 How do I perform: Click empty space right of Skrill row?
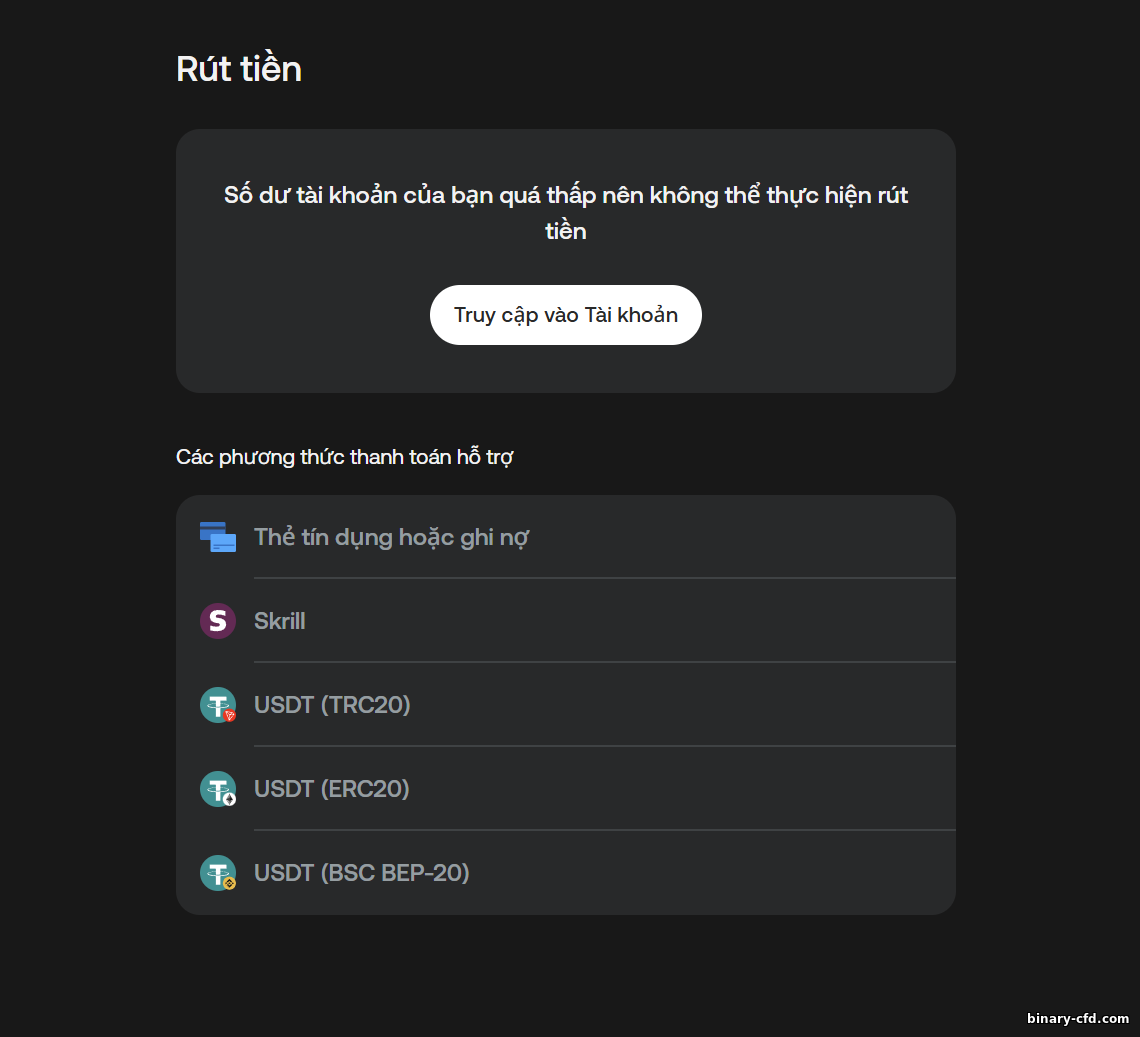pyautogui.click(x=700, y=621)
